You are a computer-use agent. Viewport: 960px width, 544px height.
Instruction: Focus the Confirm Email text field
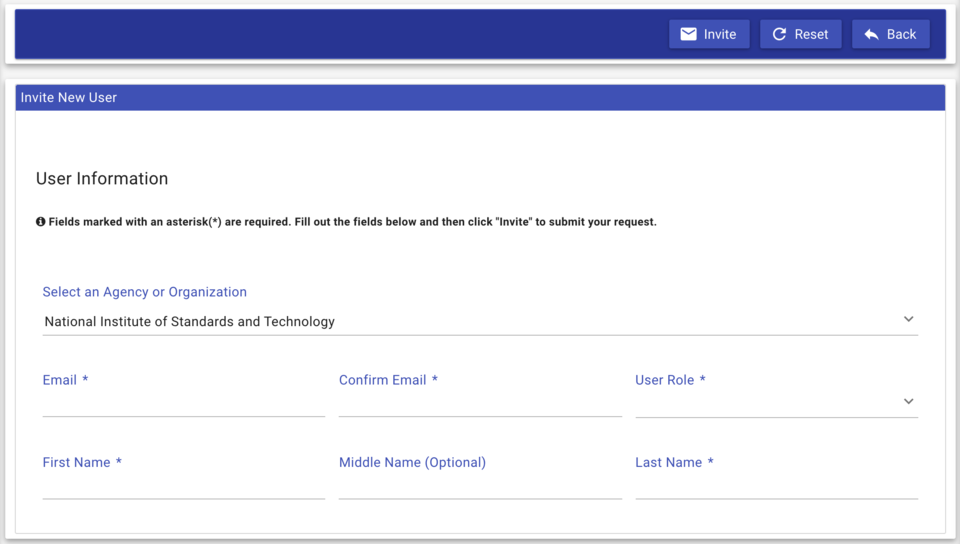[480, 403]
